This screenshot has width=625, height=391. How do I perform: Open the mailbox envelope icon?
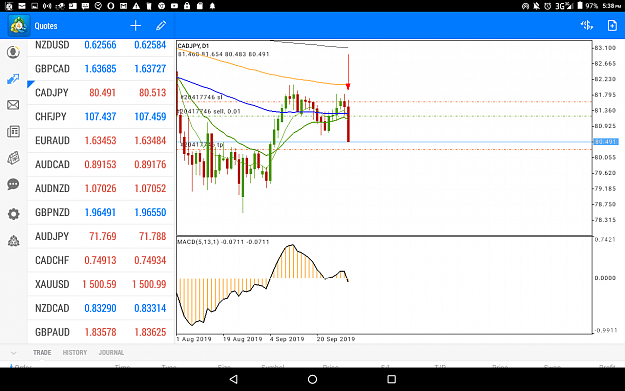point(13,105)
